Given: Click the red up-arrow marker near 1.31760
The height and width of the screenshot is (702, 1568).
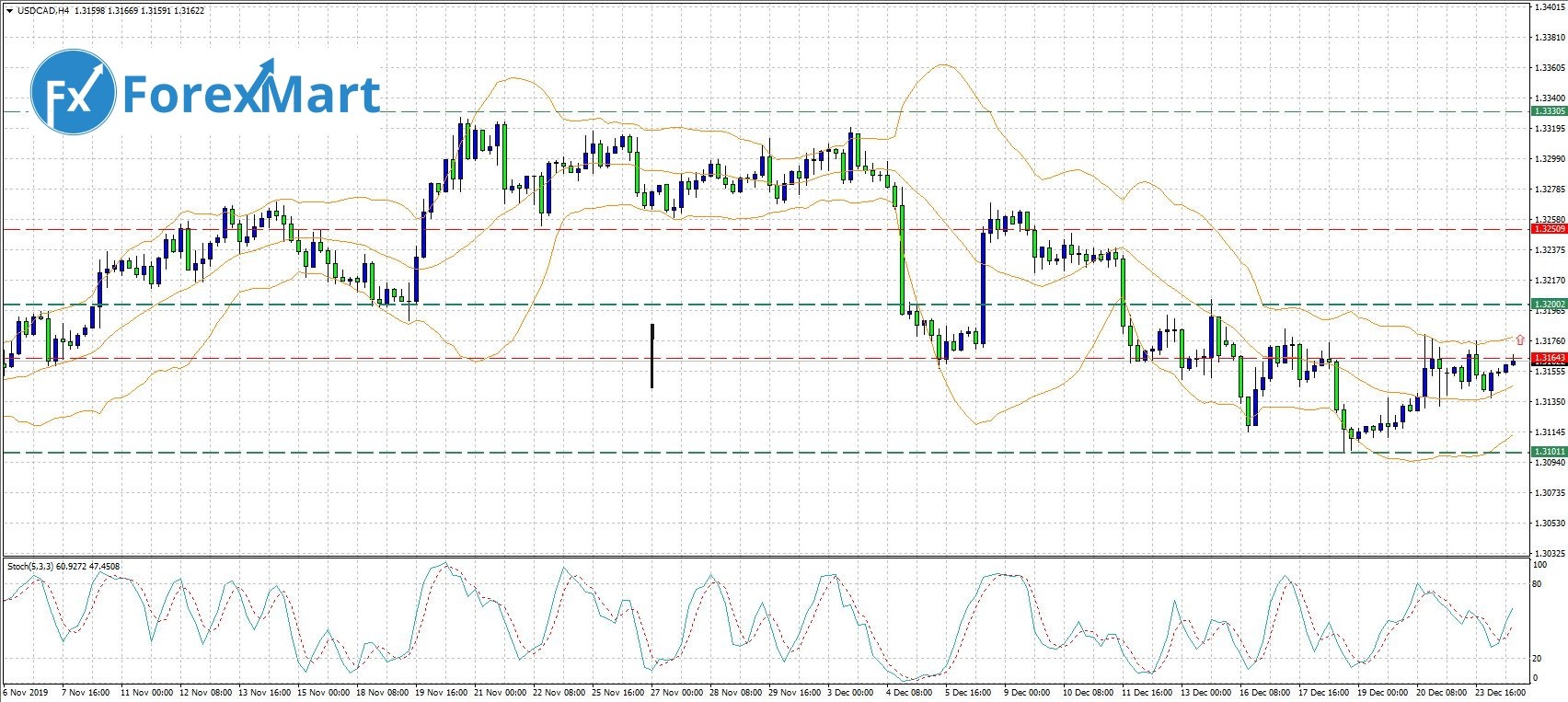Looking at the screenshot, I should pyautogui.click(x=1519, y=340).
